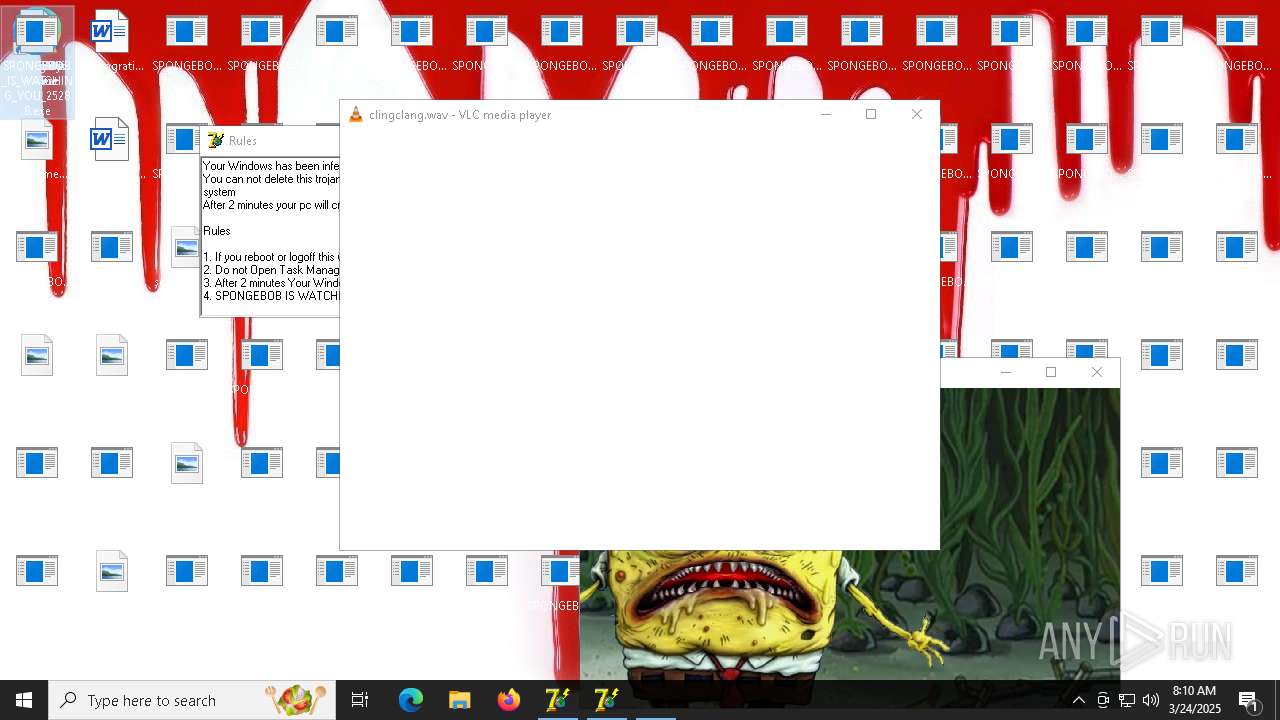Click the empty VLC video area
1280x720 pixels.
[x=640, y=338]
